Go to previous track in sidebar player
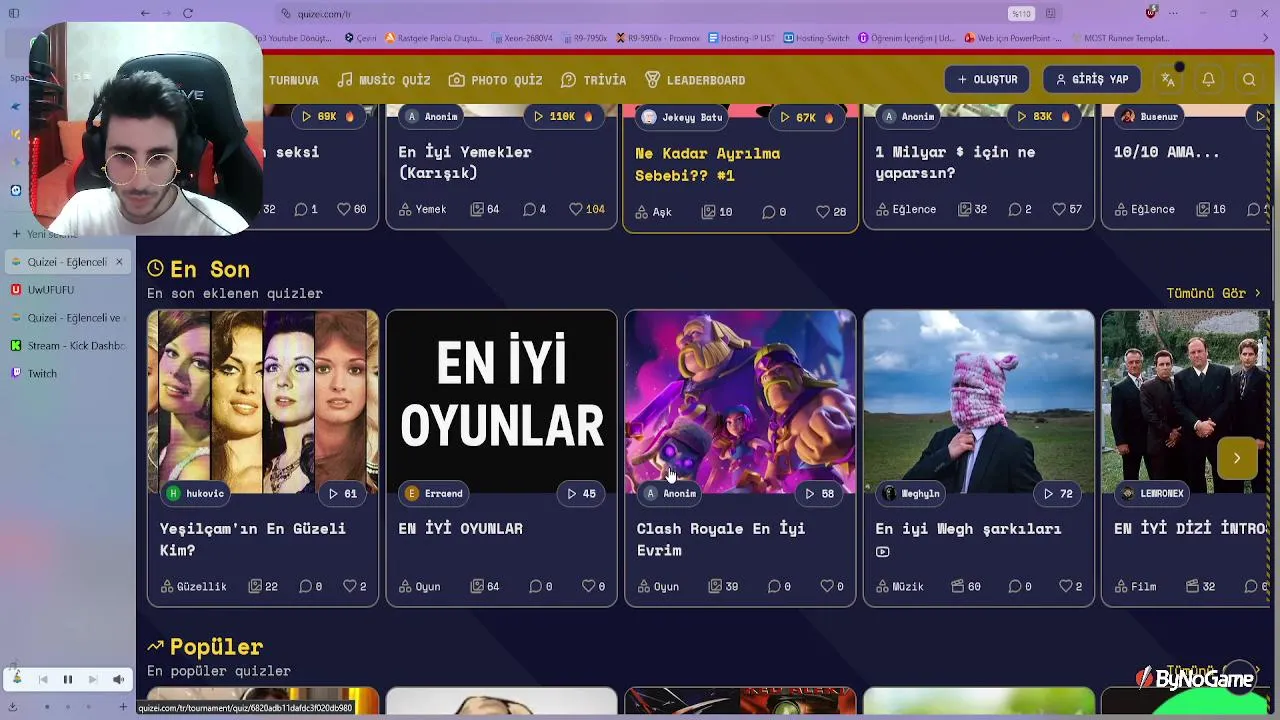This screenshot has width=1280, height=720. point(43,680)
